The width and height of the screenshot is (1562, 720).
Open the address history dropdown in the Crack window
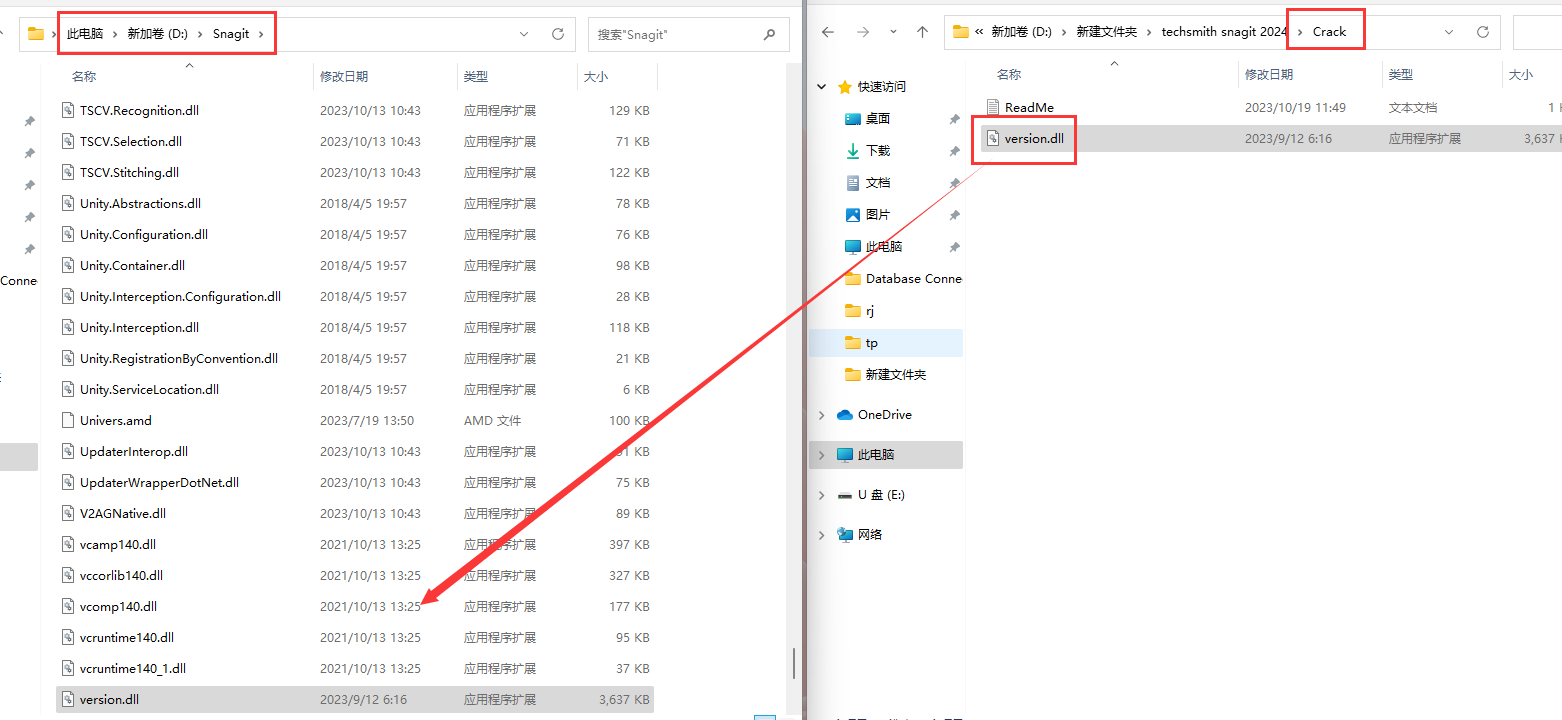(1449, 32)
